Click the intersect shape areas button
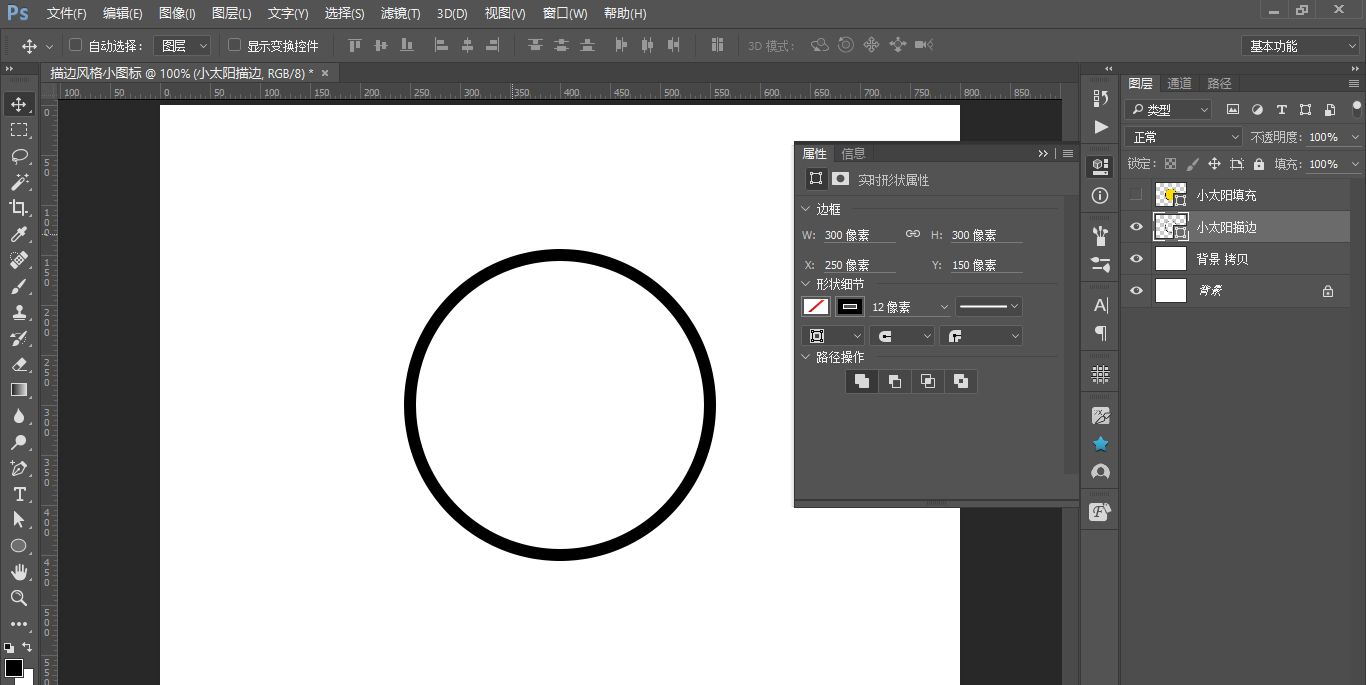1366x685 pixels. click(928, 381)
